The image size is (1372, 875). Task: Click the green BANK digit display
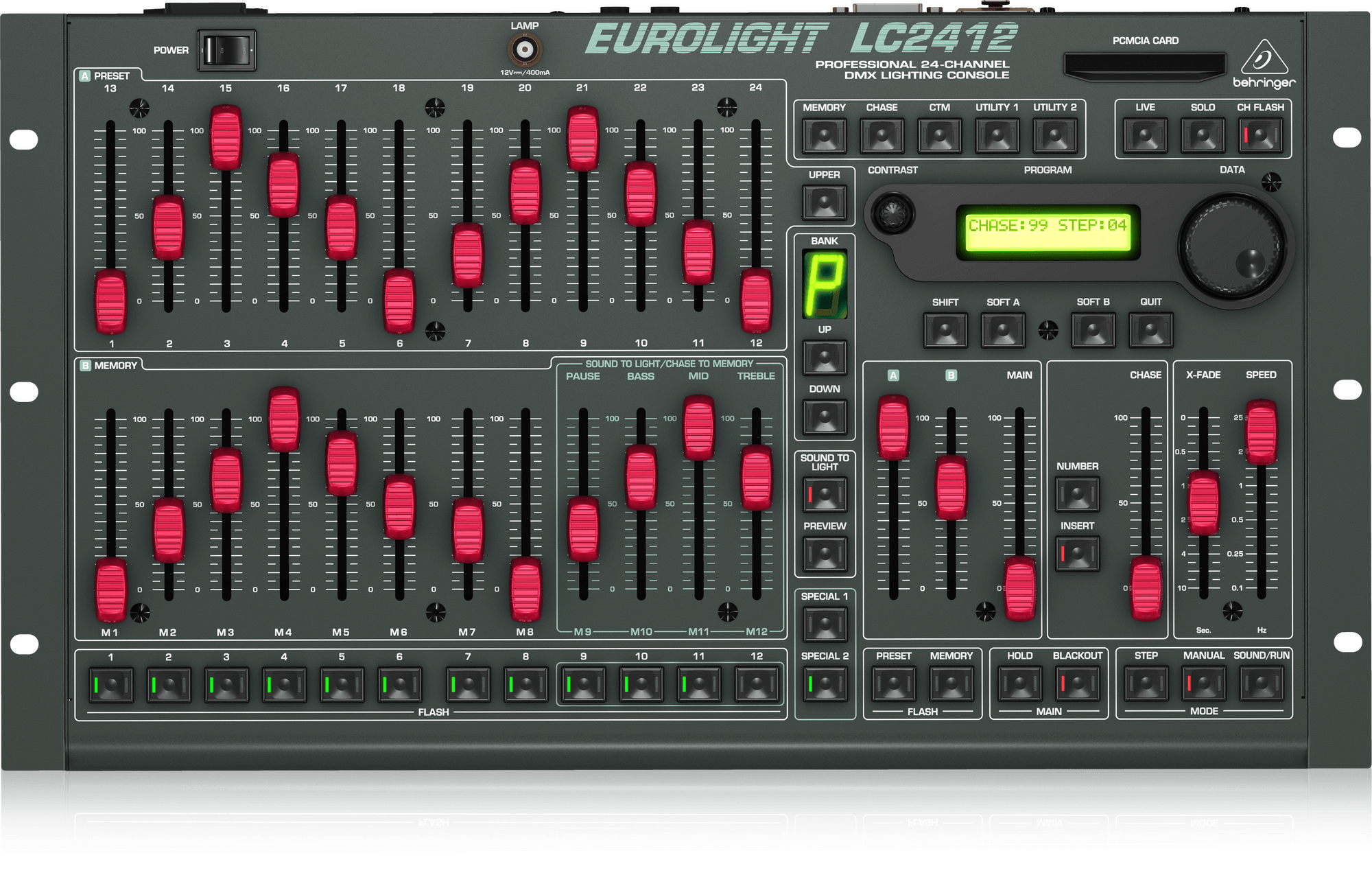click(824, 284)
